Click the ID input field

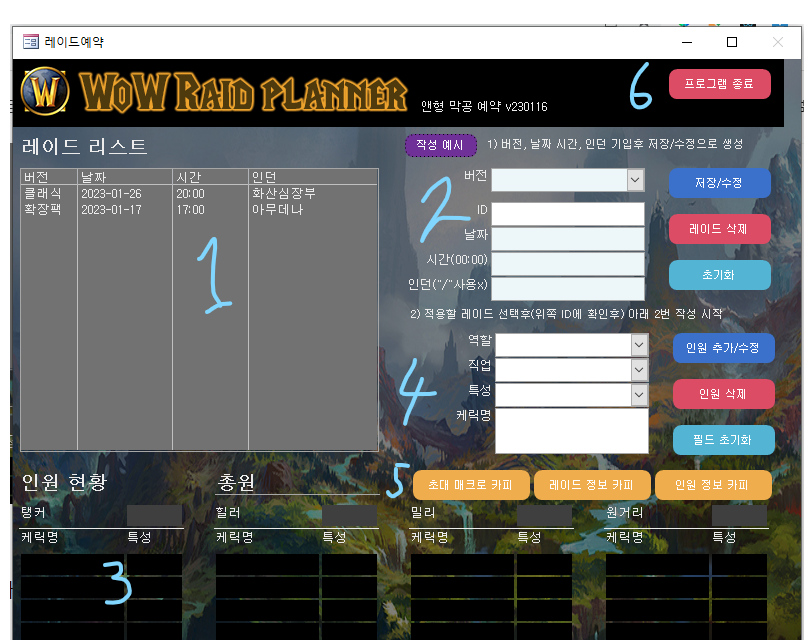click(568, 214)
